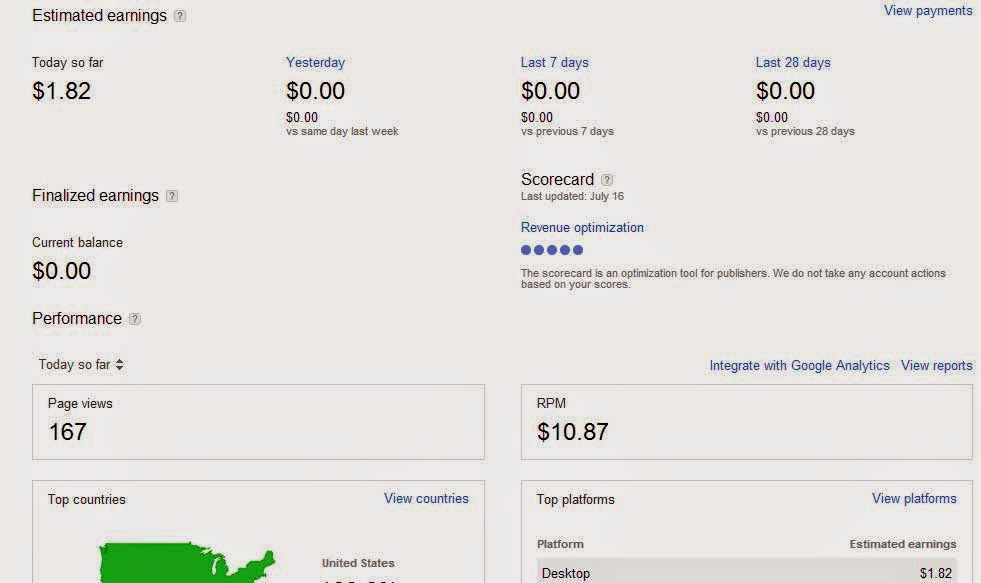Click the Revenue optimization score dots
Viewport: 981px width, 583px height.
pos(552,250)
